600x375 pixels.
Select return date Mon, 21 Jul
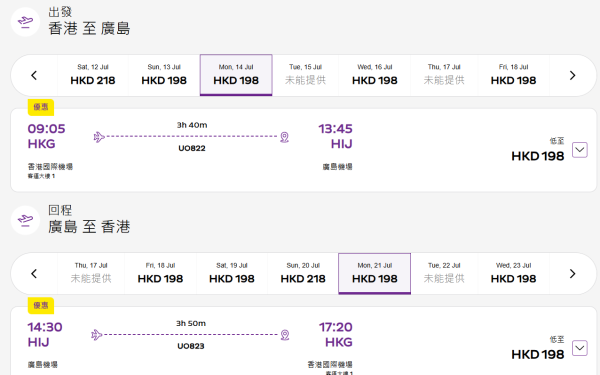coord(375,273)
